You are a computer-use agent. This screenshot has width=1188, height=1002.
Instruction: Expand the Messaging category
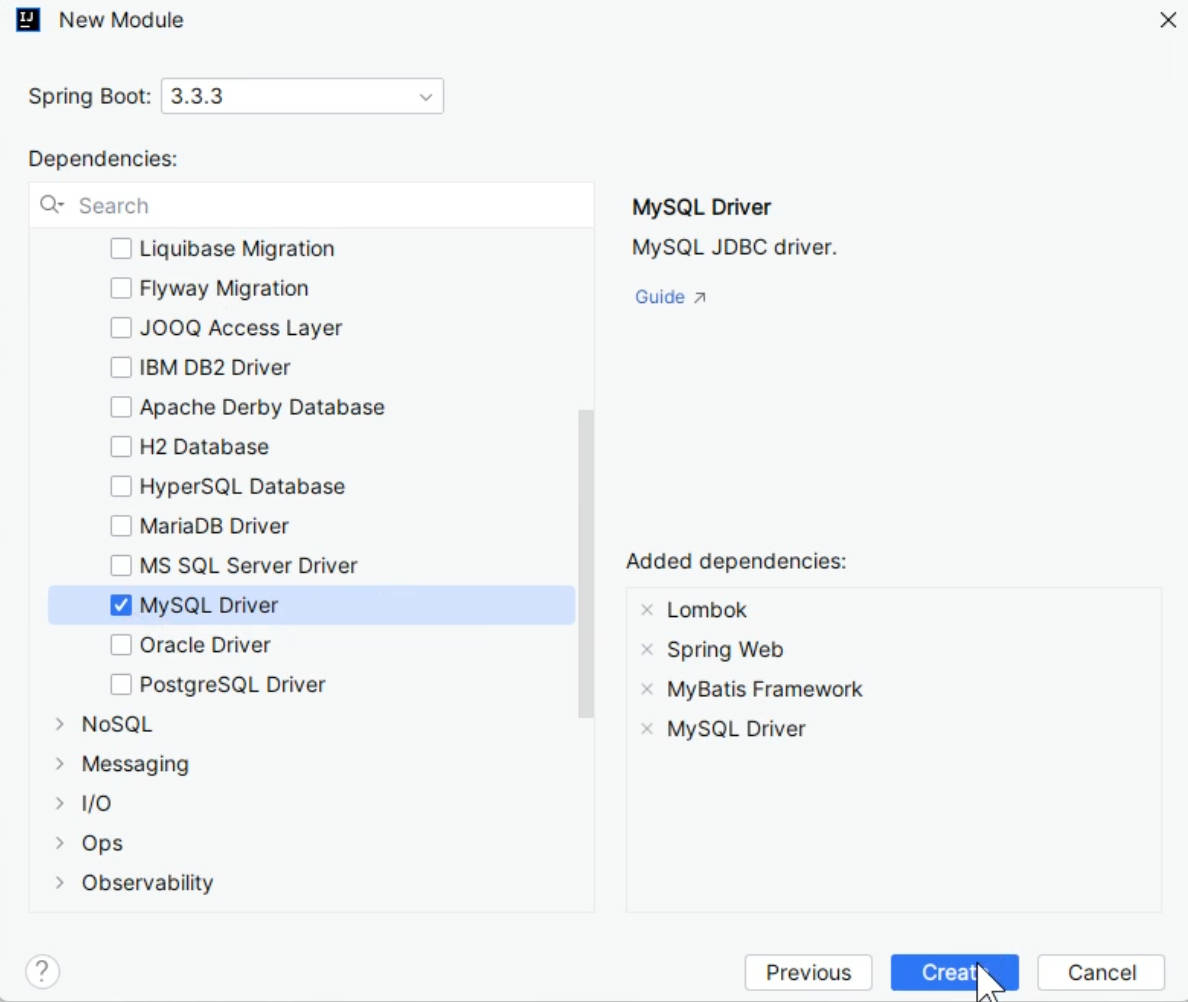60,764
